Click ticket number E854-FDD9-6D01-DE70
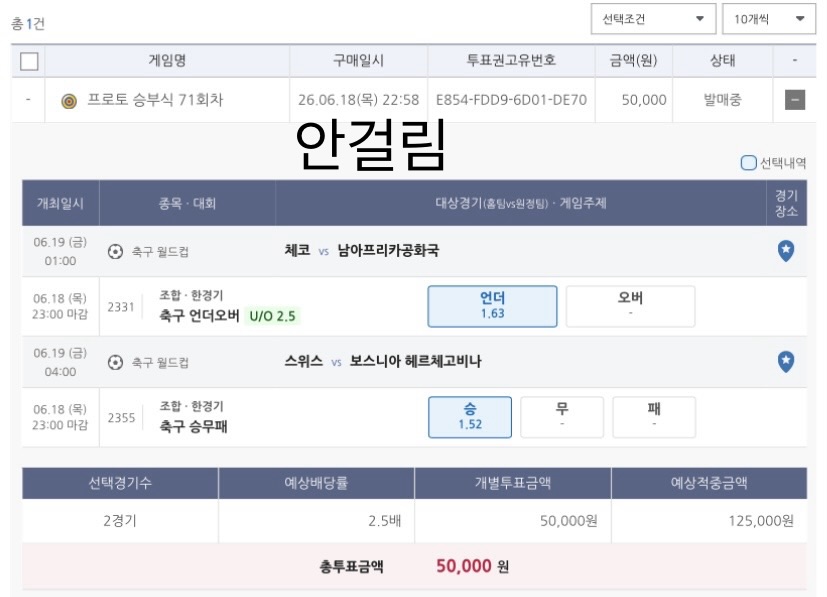This screenshot has width=827, height=597. [511, 100]
